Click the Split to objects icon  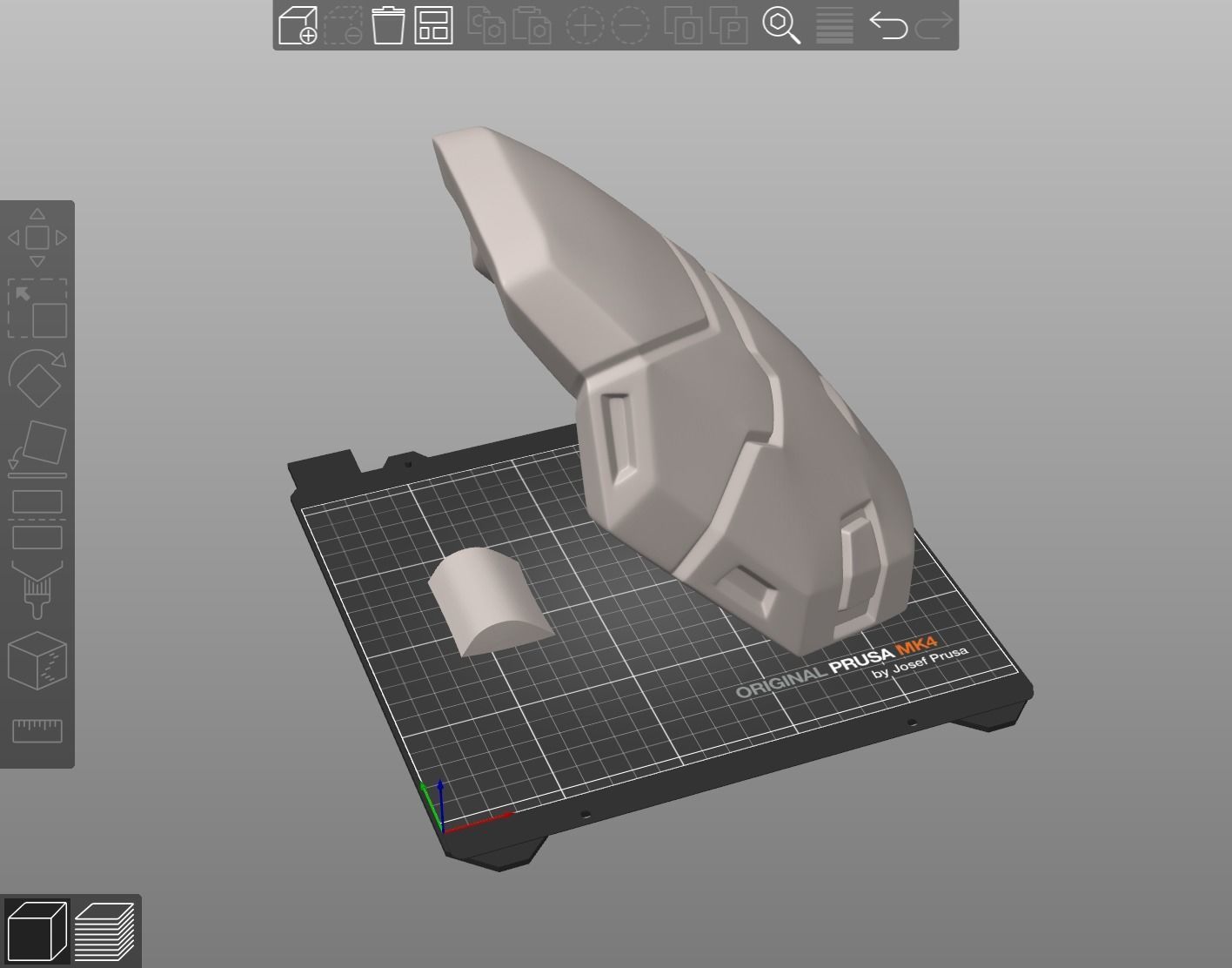(684, 25)
